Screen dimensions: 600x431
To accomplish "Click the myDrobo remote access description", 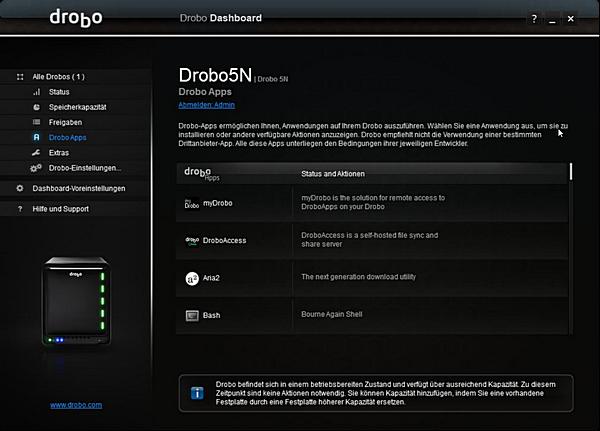I will [373, 202].
